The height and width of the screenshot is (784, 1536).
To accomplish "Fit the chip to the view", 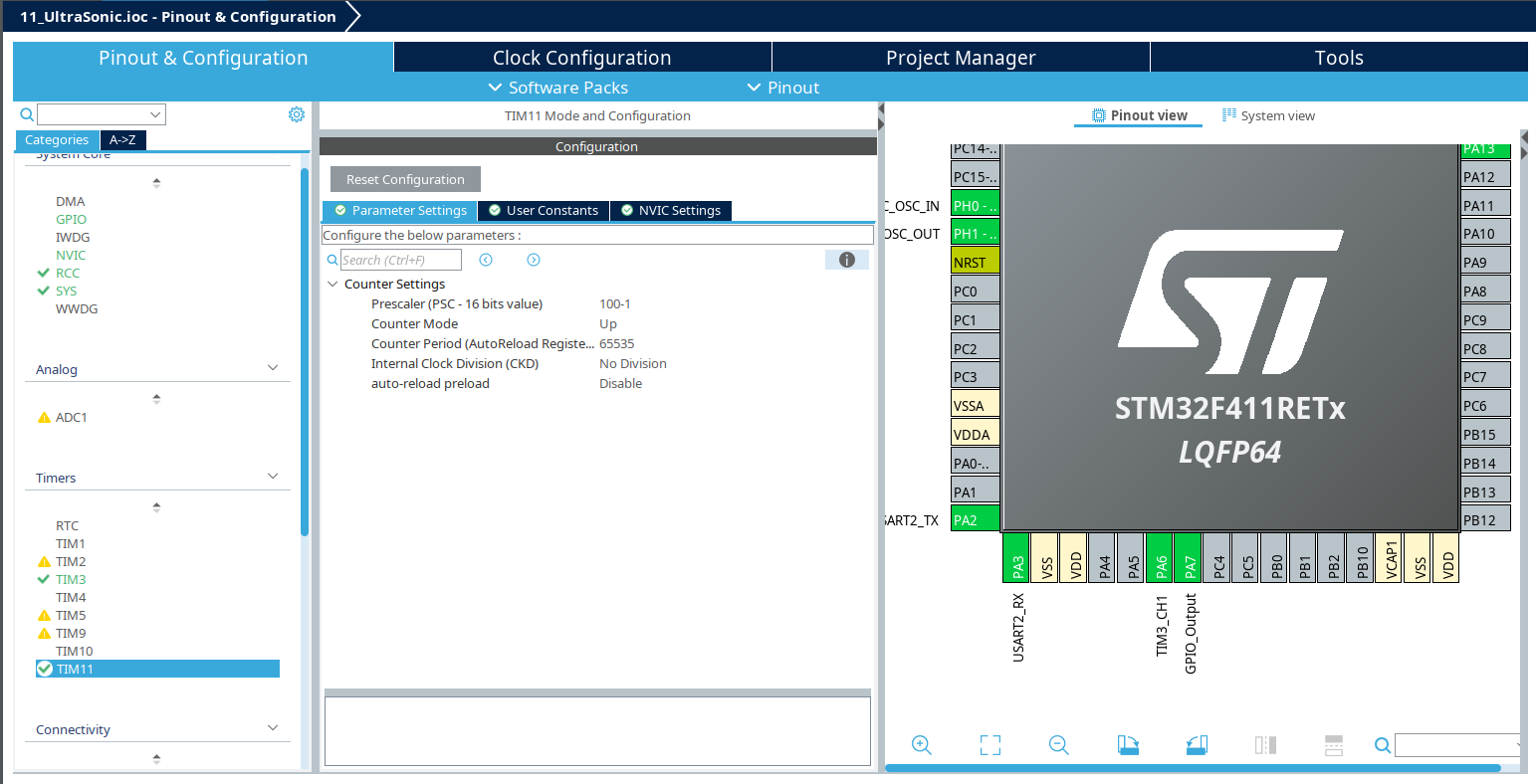I will pos(990,745).
